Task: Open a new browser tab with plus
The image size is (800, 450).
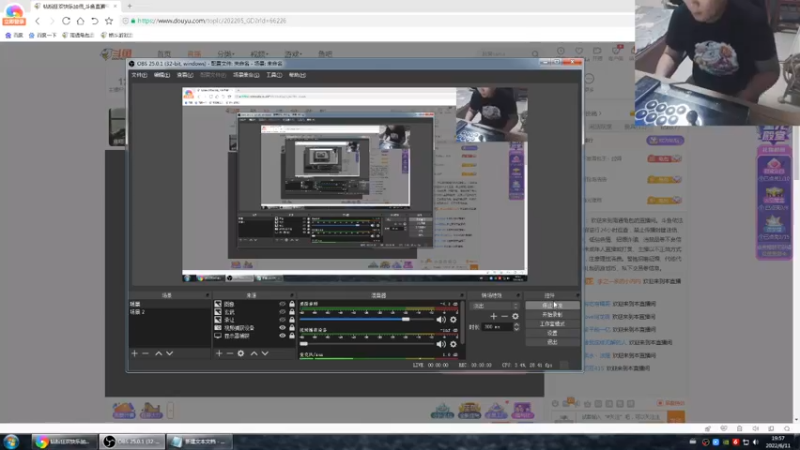Action: coord(130,6)
